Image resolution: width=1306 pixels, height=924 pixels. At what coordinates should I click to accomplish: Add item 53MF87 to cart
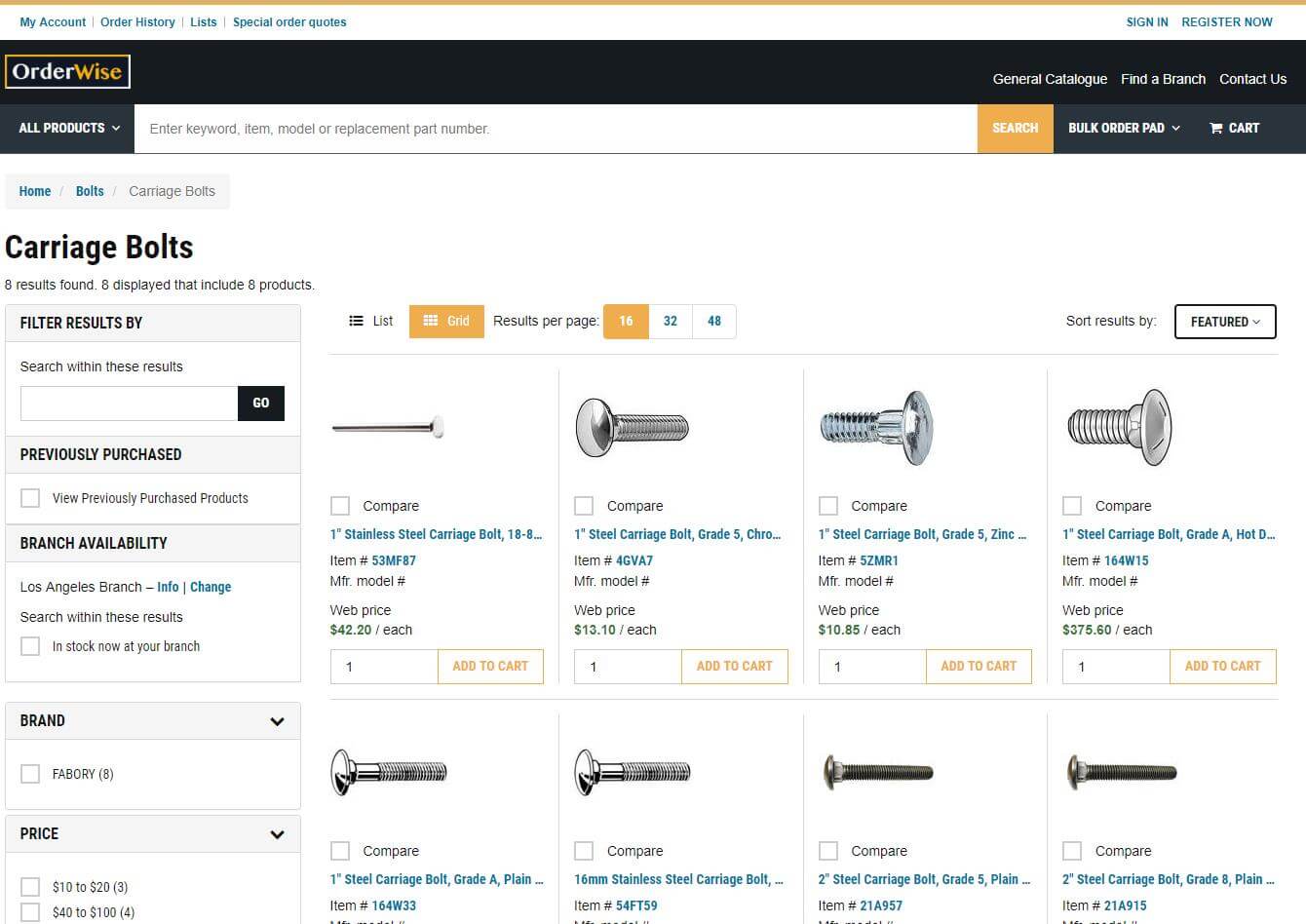(x=490, y=667)
